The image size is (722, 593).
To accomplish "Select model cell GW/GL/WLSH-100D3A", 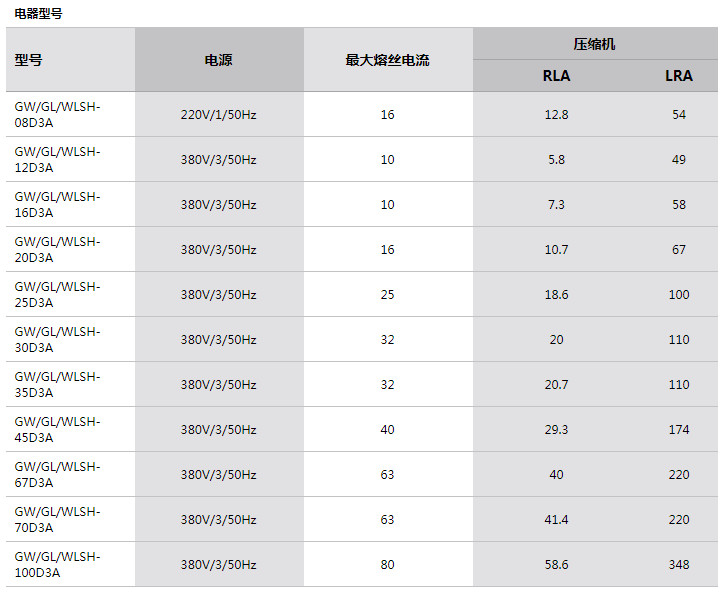I will (x=58, y=564).
